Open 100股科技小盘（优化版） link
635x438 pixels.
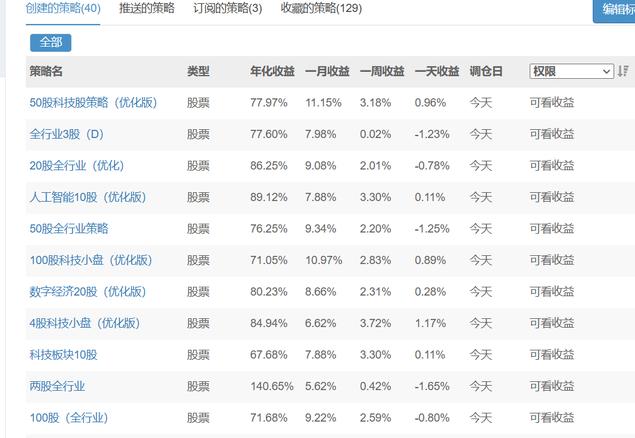91,260
